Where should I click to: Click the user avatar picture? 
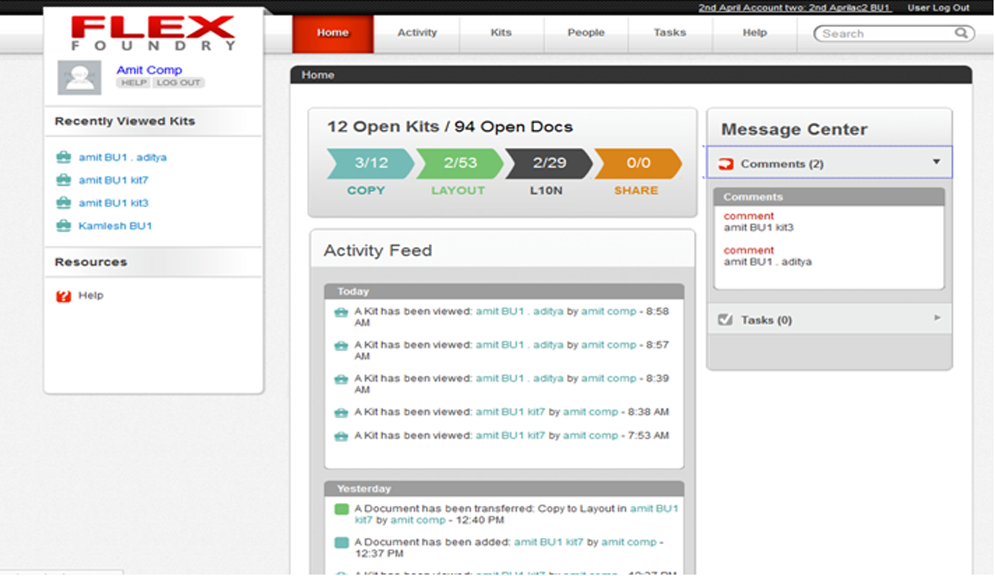79,77
